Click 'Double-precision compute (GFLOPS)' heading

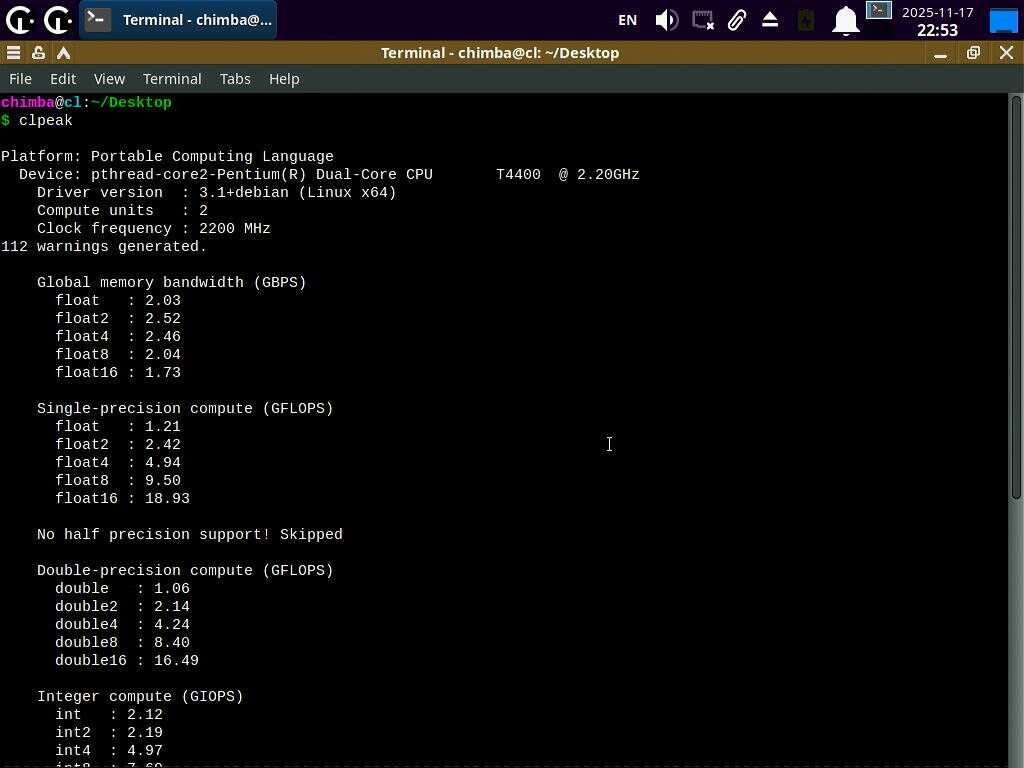[x=185, y=570]
